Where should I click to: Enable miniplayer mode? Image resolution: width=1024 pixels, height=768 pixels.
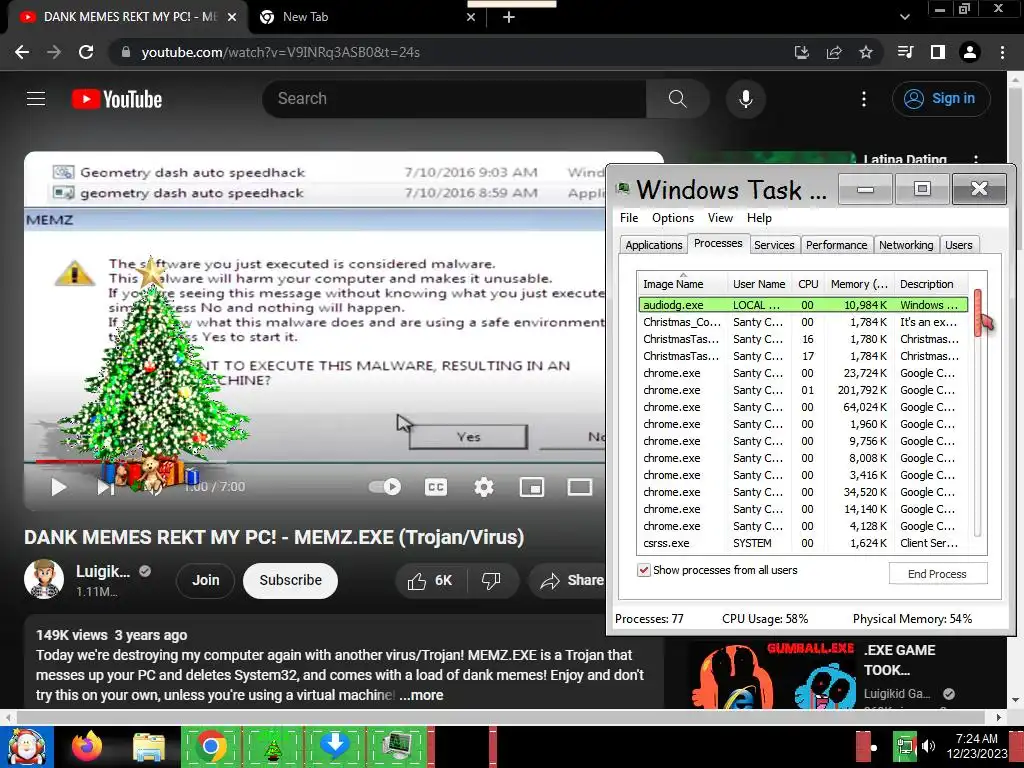[532, 487]
